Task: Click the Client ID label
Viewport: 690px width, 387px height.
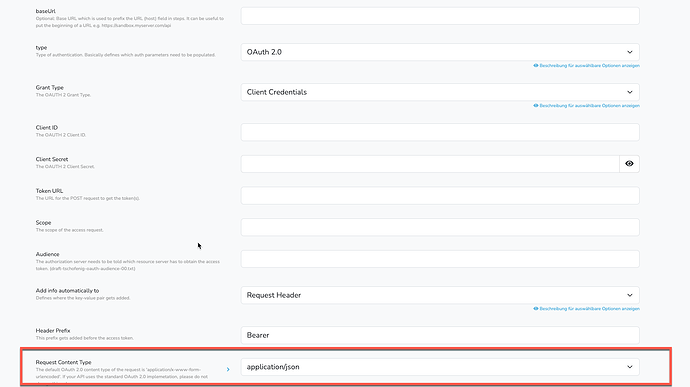Action: coord(47,128)
